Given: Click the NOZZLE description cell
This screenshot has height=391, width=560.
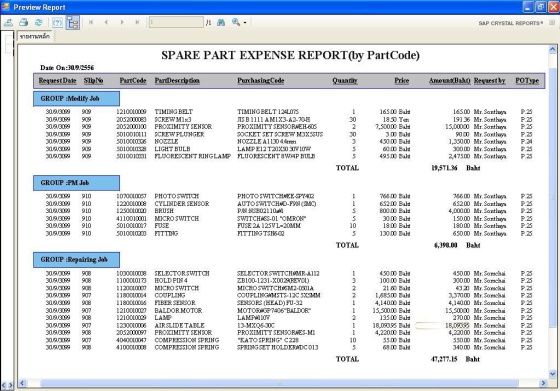Looking at the screenshot, I should click(x=166, y=142).
